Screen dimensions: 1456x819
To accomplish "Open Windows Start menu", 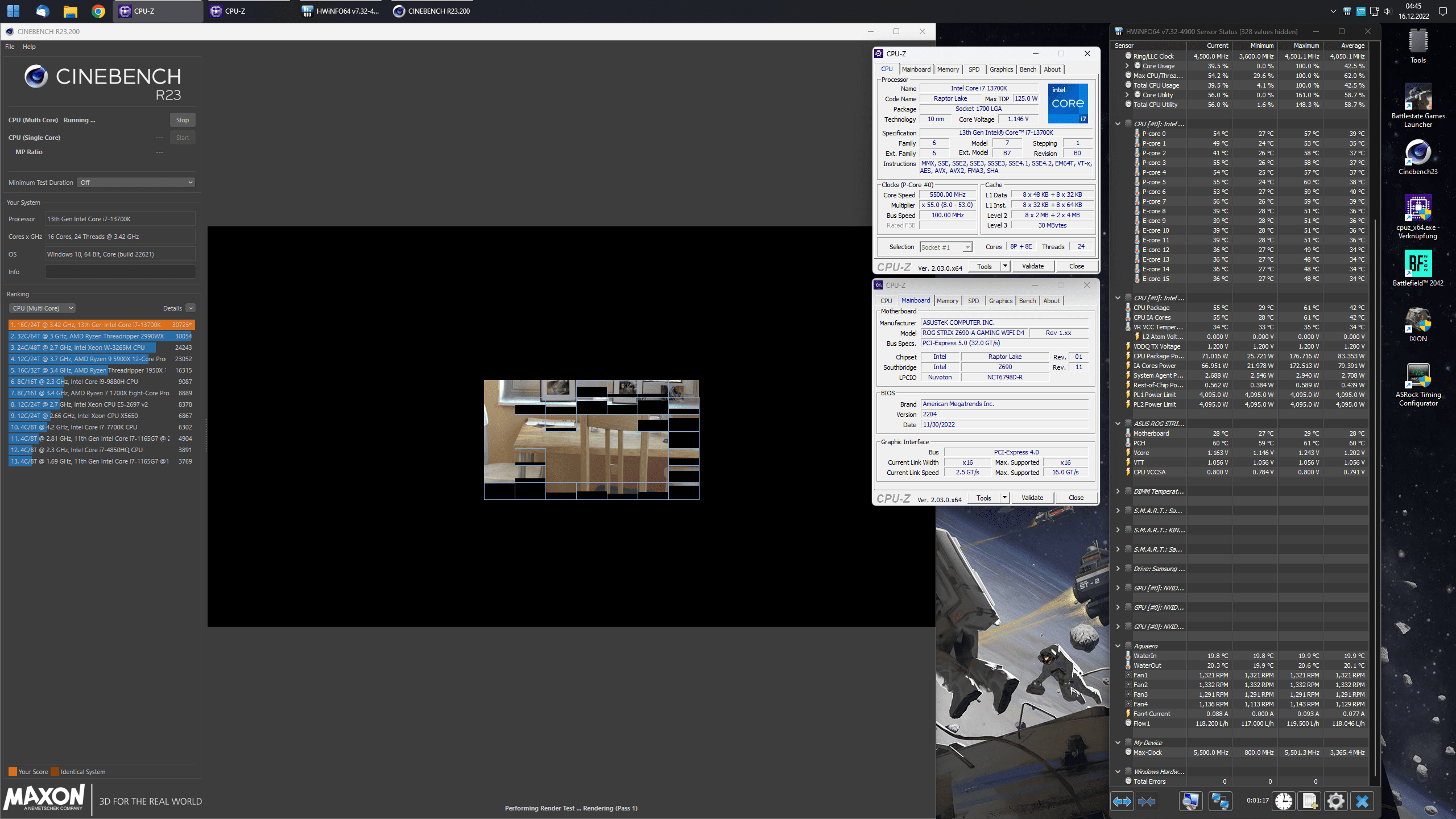I will pyautogui.click(x=13, y=11).
